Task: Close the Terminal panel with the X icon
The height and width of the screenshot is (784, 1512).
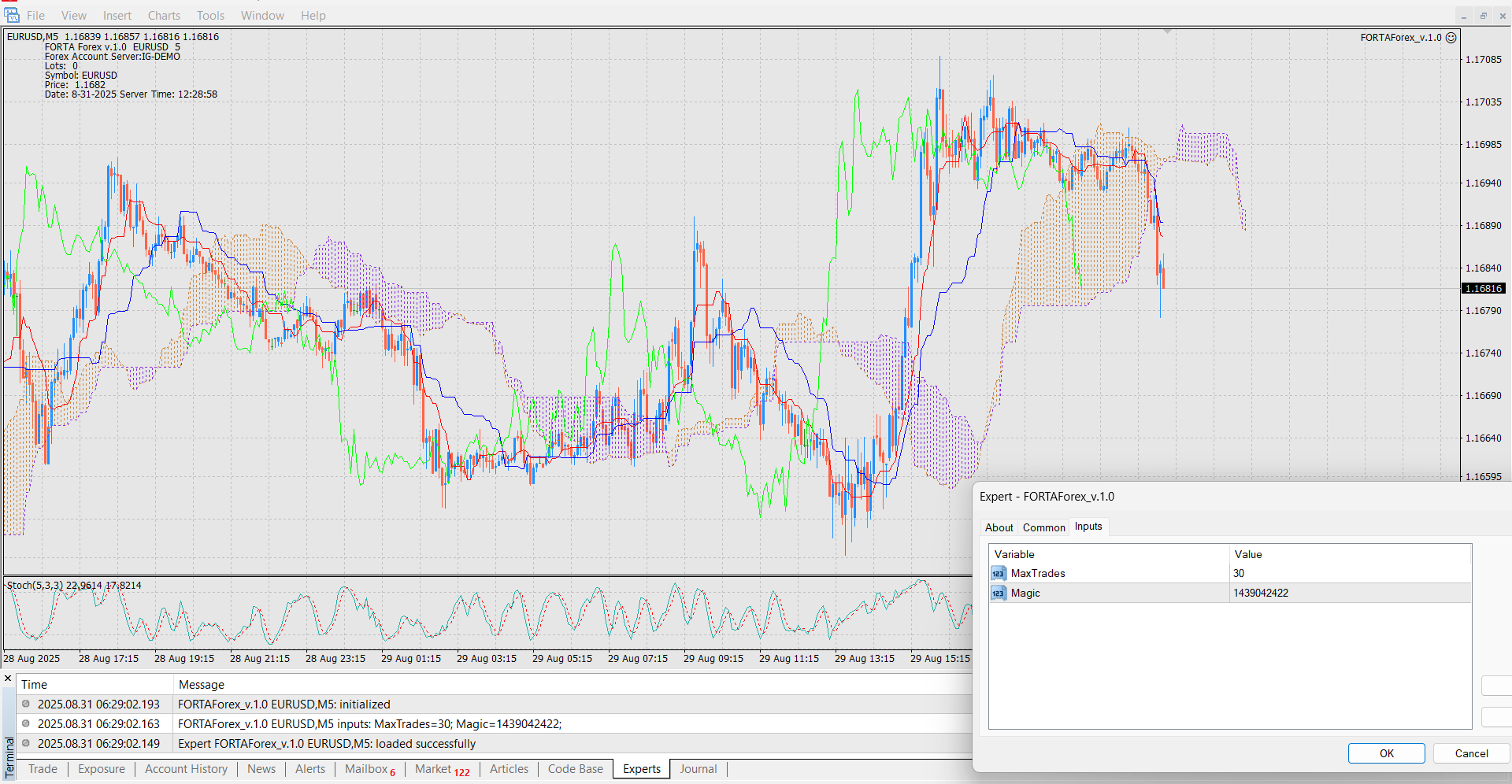Action: click(8, 679)
